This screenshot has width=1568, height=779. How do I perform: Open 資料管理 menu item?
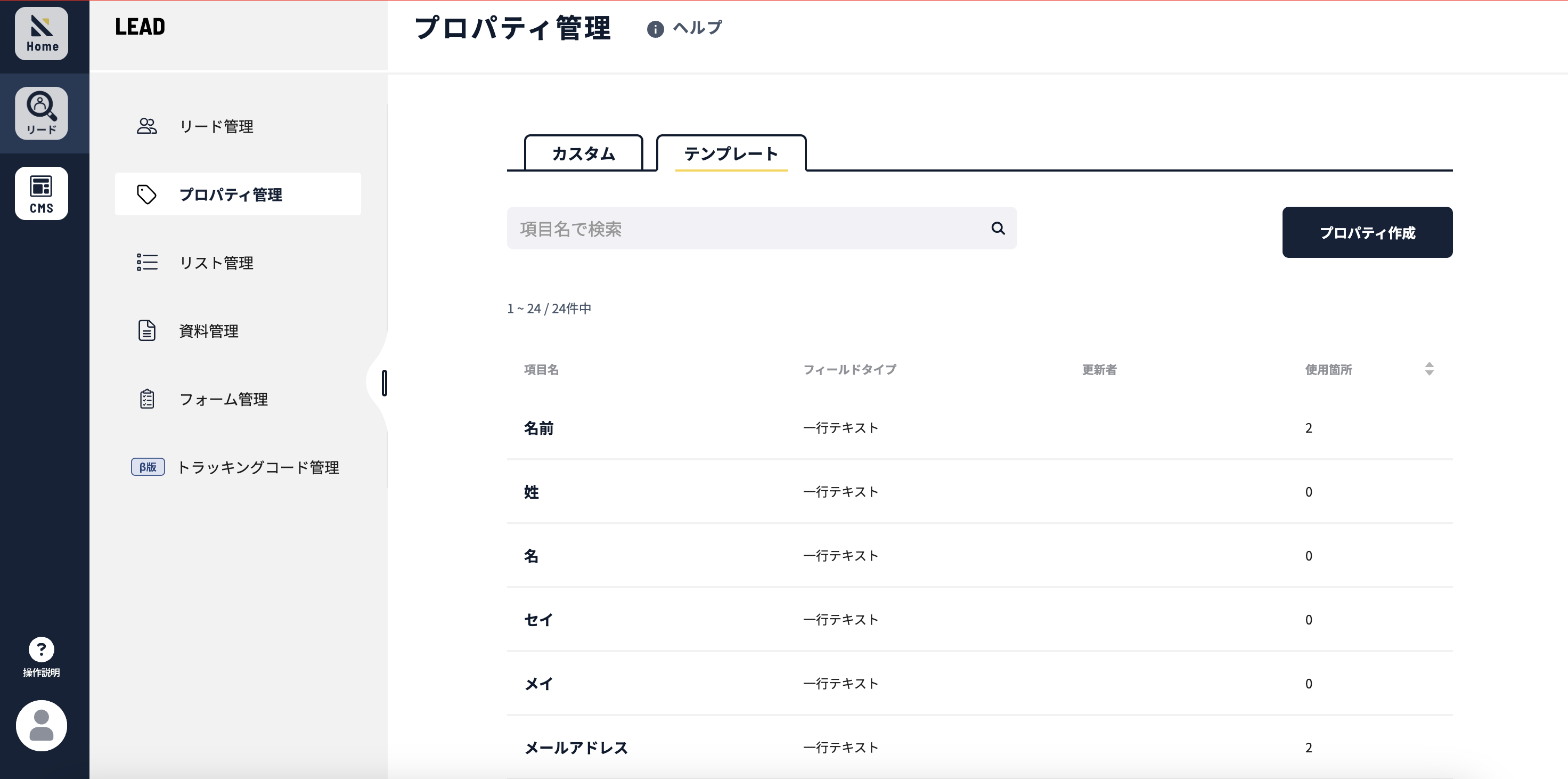click(238, 331)
